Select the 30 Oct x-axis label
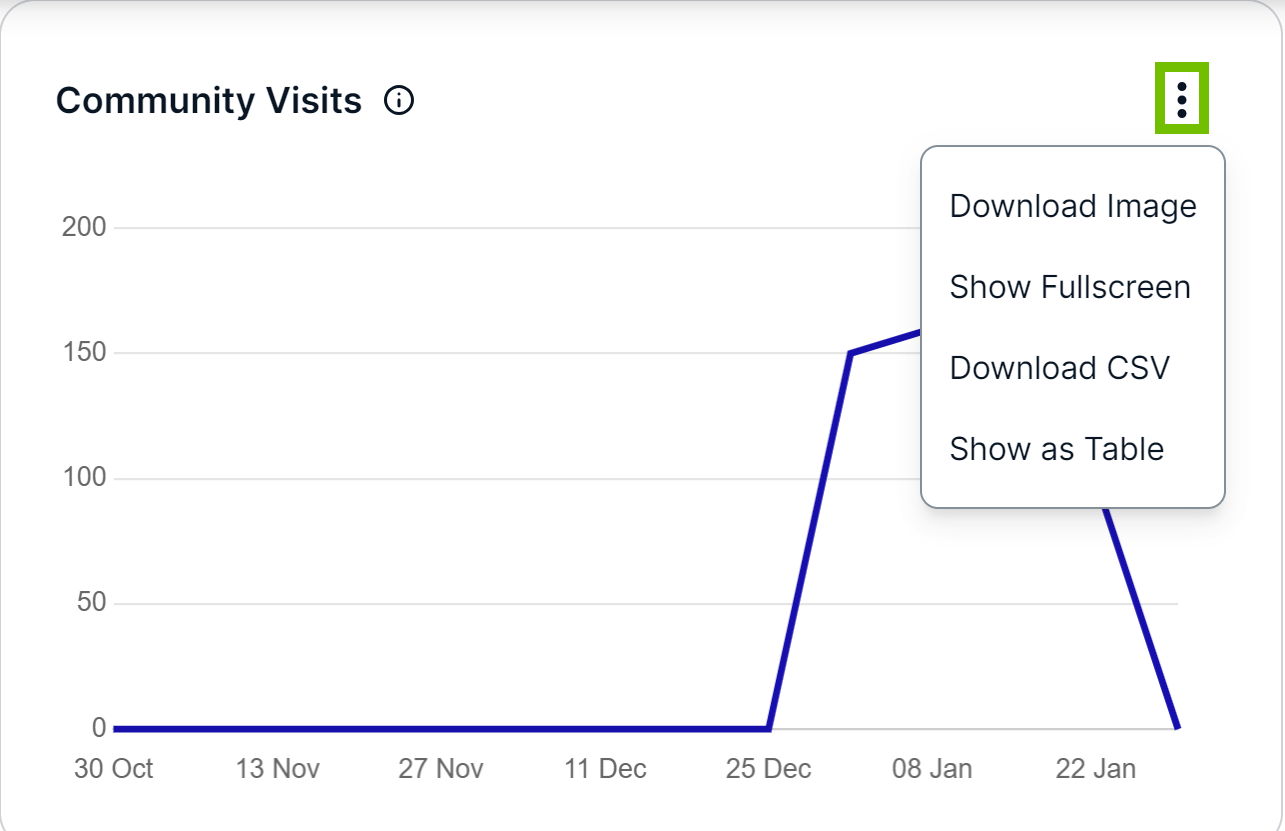This screenshot has height=831, width=1285. (114, 769)
